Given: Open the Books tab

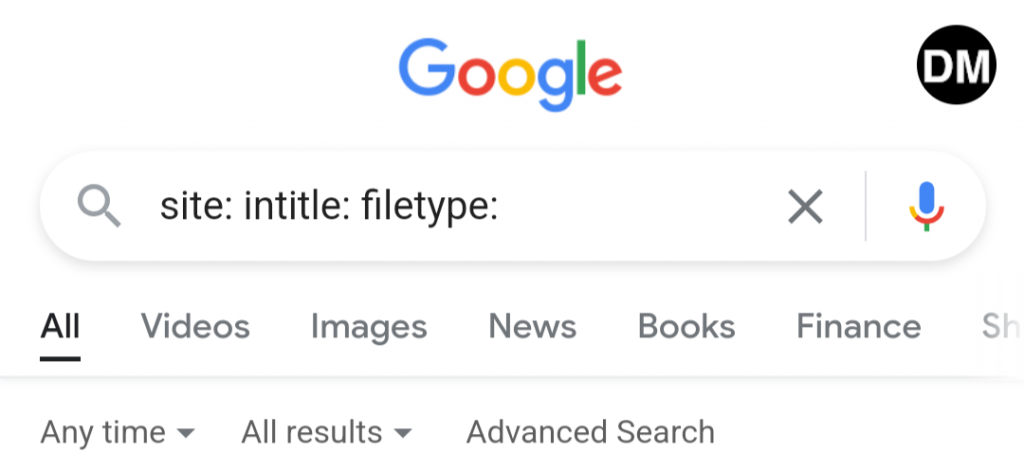Looking at the screenshot, I should point(686,327).
